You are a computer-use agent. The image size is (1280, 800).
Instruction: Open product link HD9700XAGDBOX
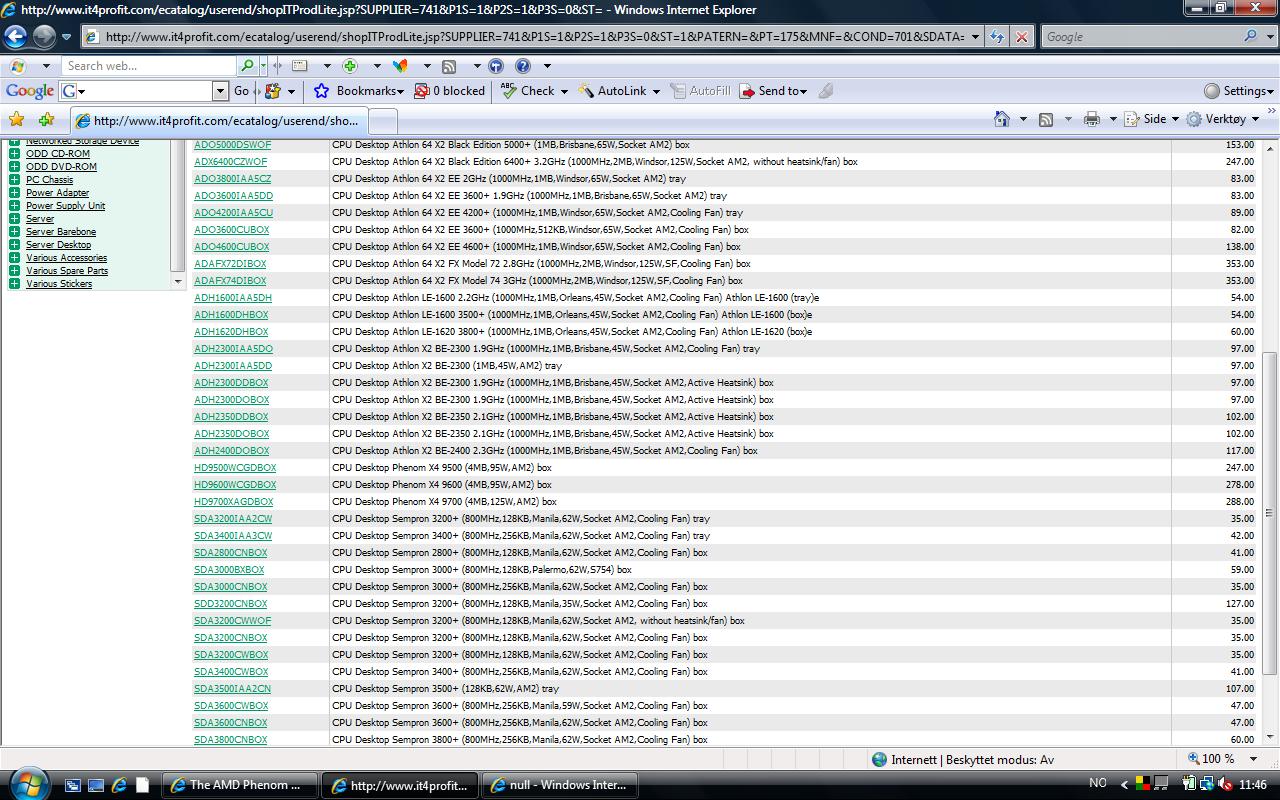[234, 502]
